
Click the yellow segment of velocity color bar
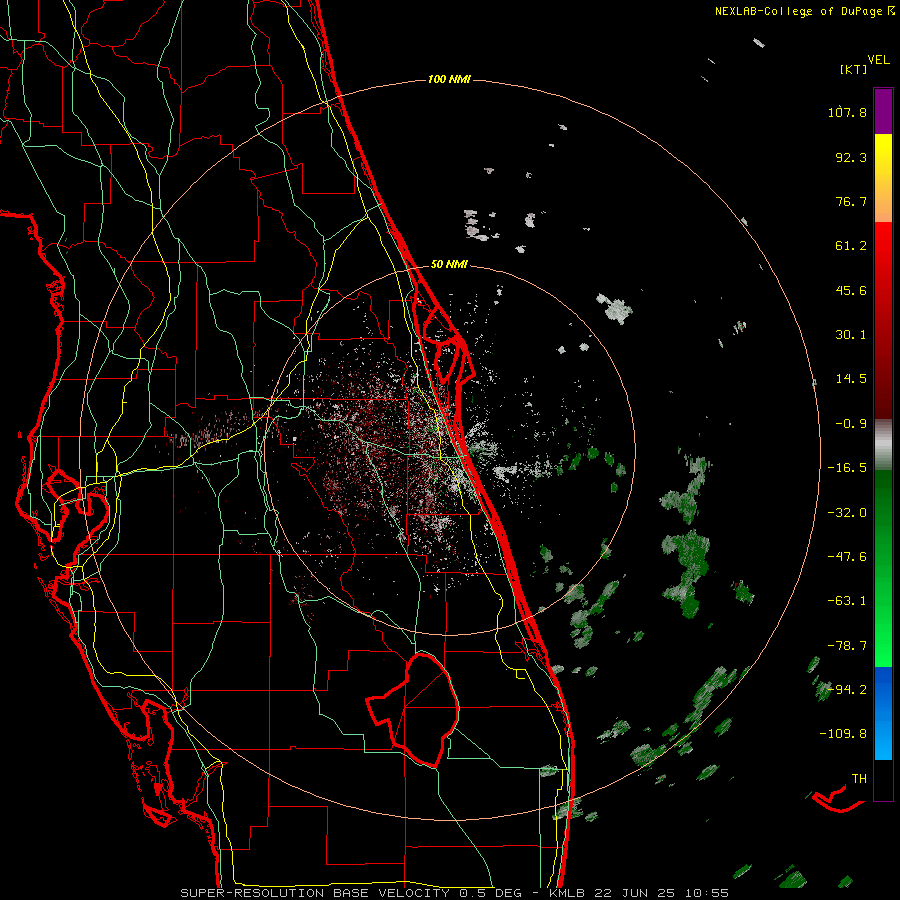883,178
